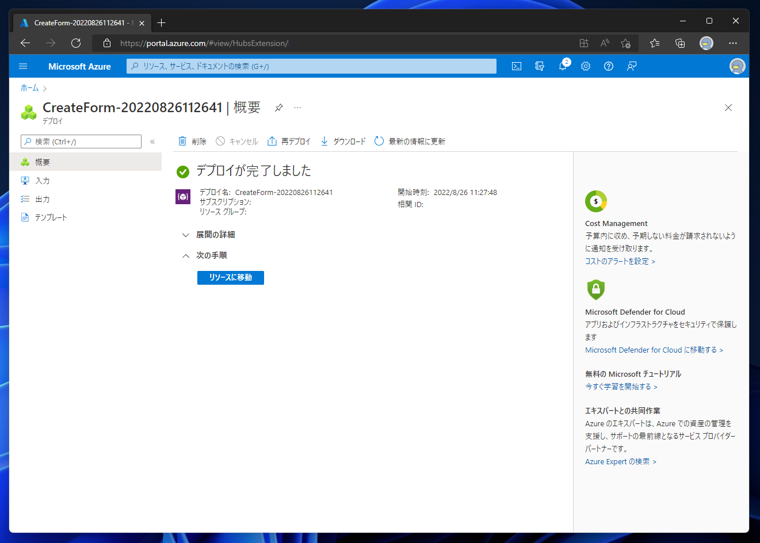Click 最新の情報に更新 refresh button

point(410,141)
